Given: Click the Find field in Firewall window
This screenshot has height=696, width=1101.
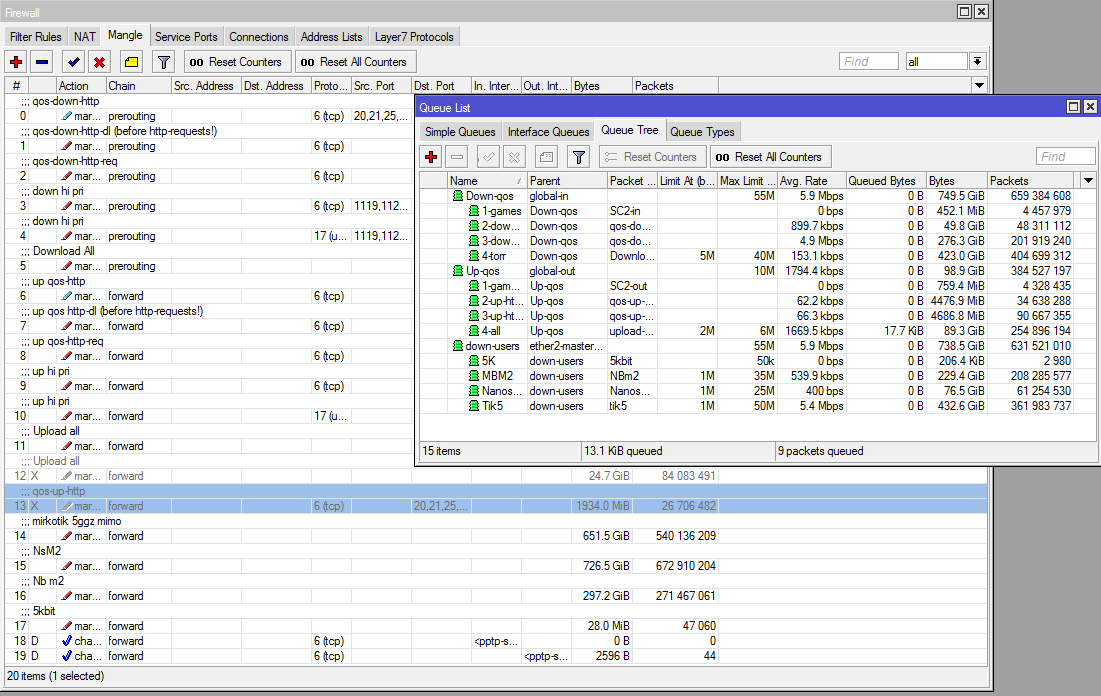Looking at the screenshot, I should point(868,62).
